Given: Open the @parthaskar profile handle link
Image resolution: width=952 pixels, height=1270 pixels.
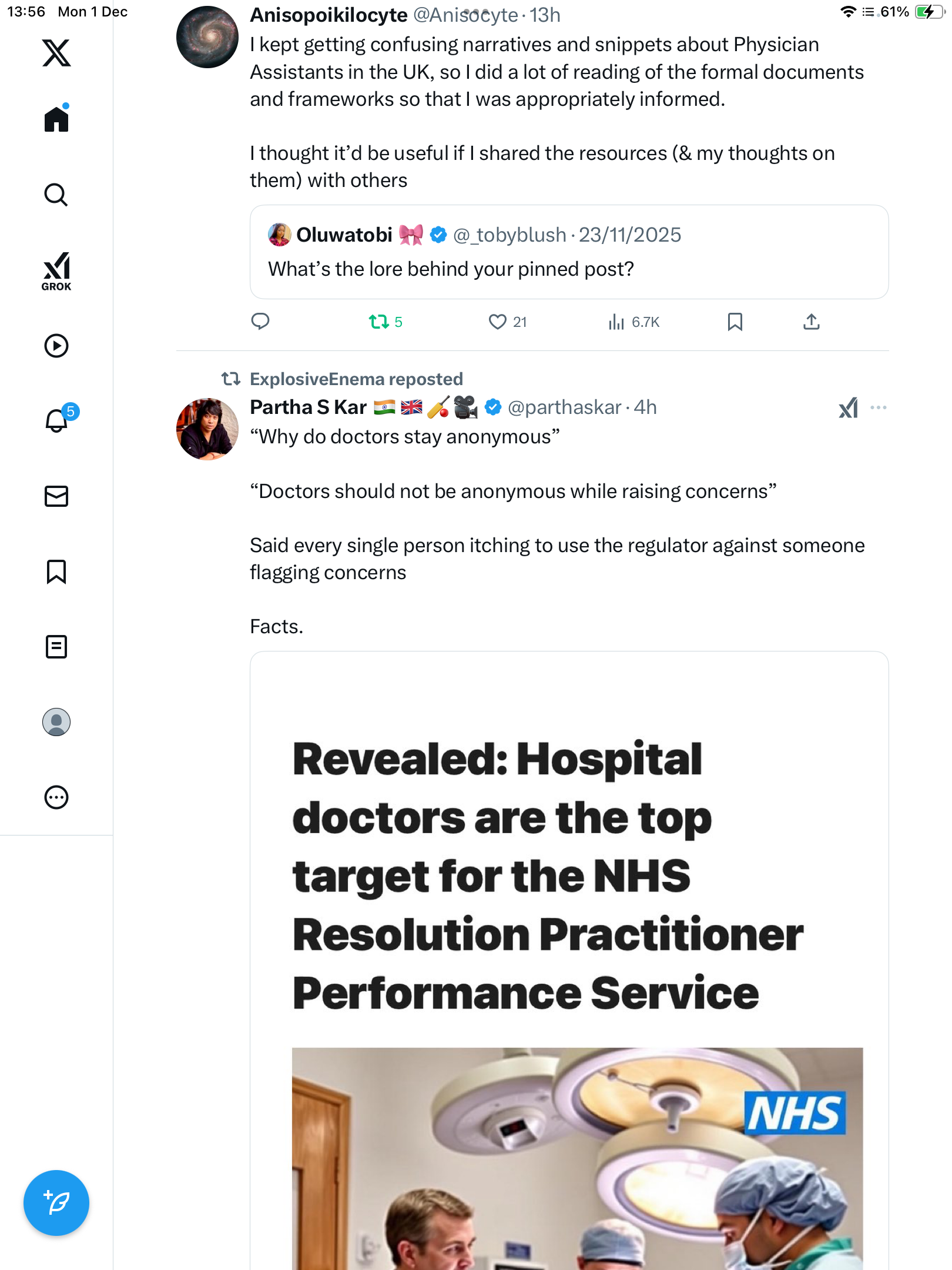Looking at the screenshot, I should pyautogui.click(x=564, y=407).
